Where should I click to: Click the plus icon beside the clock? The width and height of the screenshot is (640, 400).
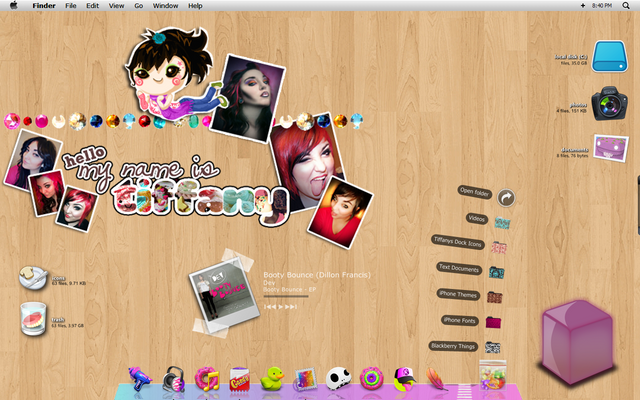click(x=583, y=6)
